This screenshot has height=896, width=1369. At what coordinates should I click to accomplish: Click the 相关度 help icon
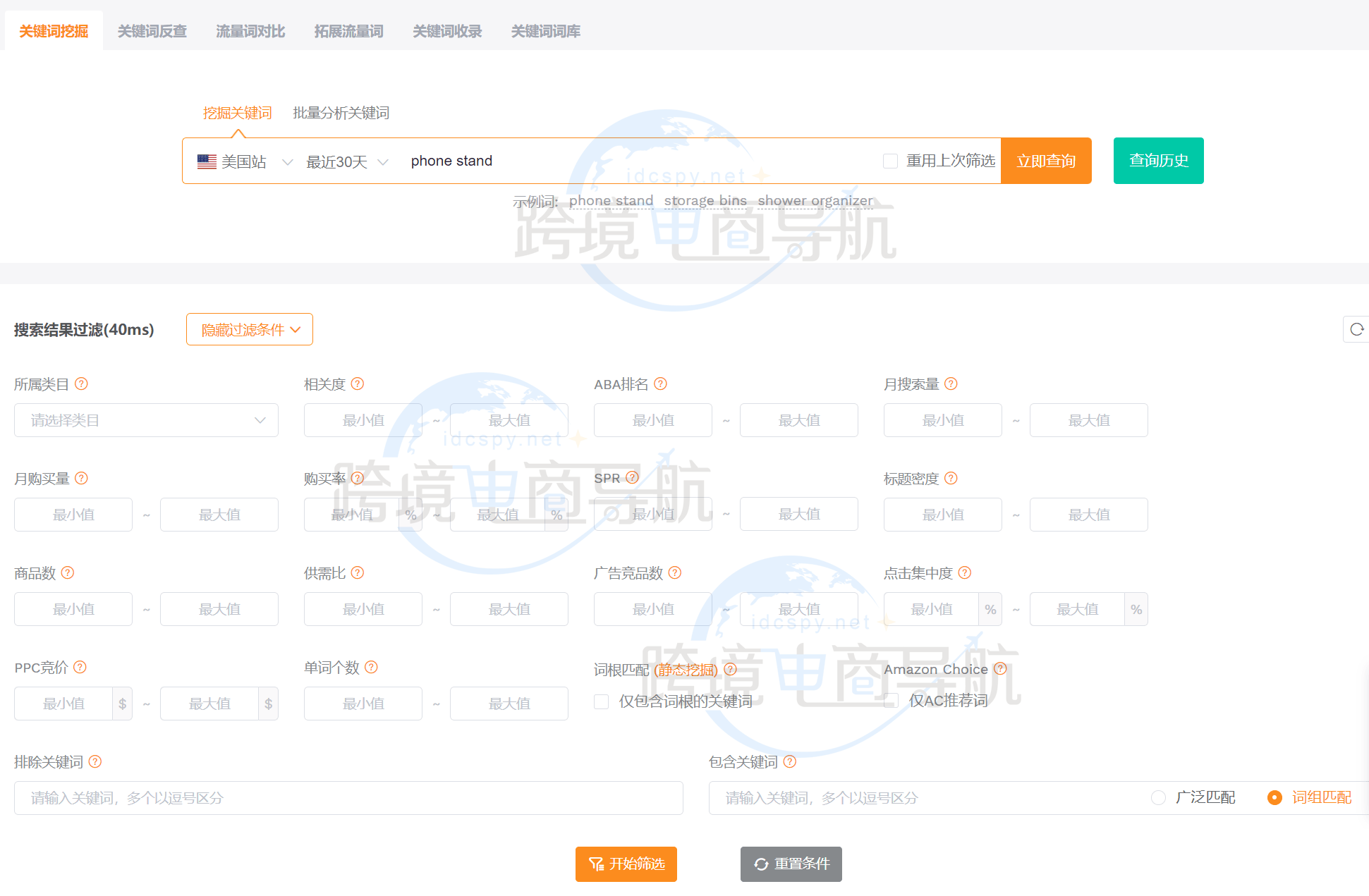pos(358,384)
